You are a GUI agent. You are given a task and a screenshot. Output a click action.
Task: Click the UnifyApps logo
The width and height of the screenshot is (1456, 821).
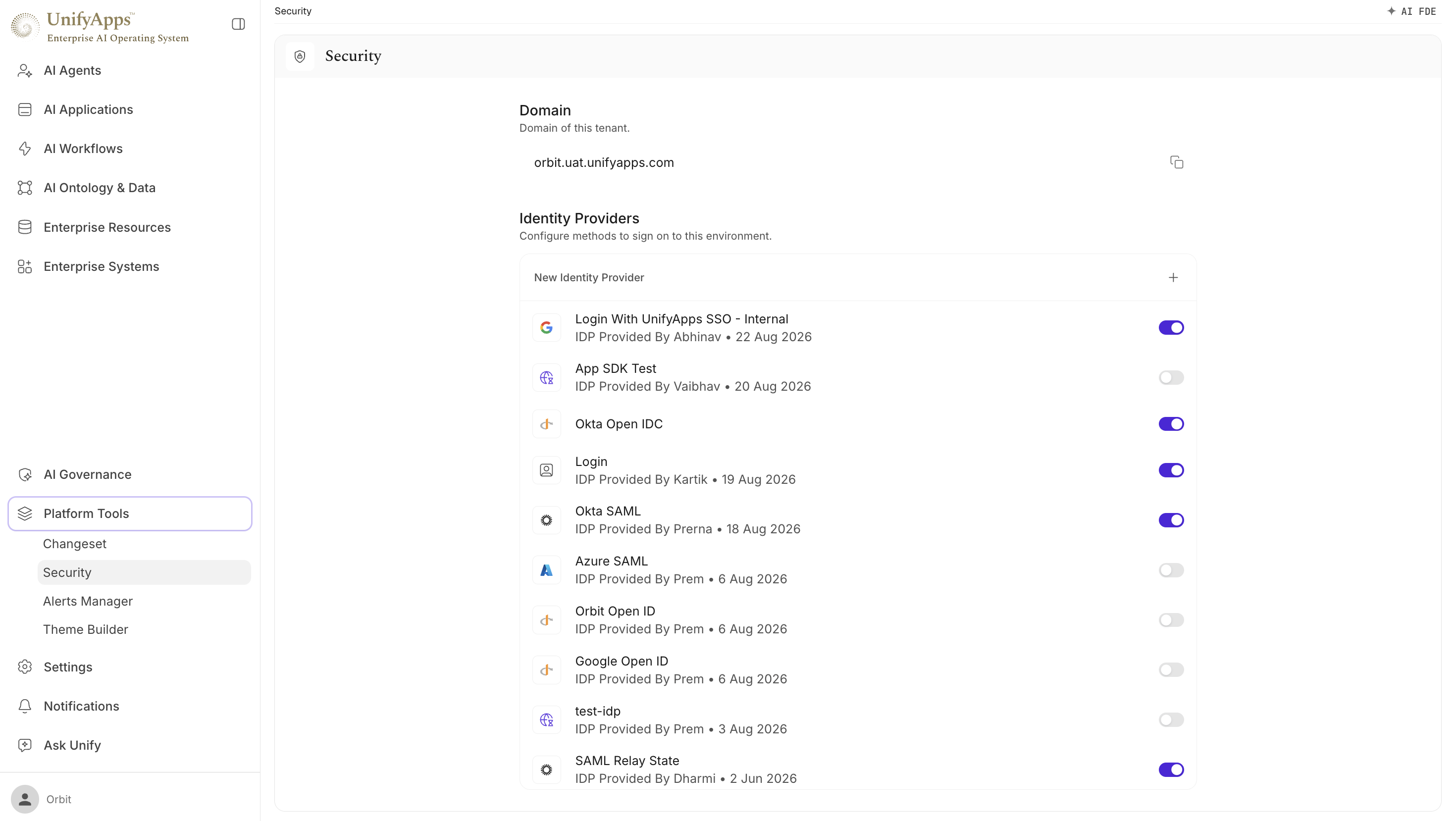tap(100, 27)
